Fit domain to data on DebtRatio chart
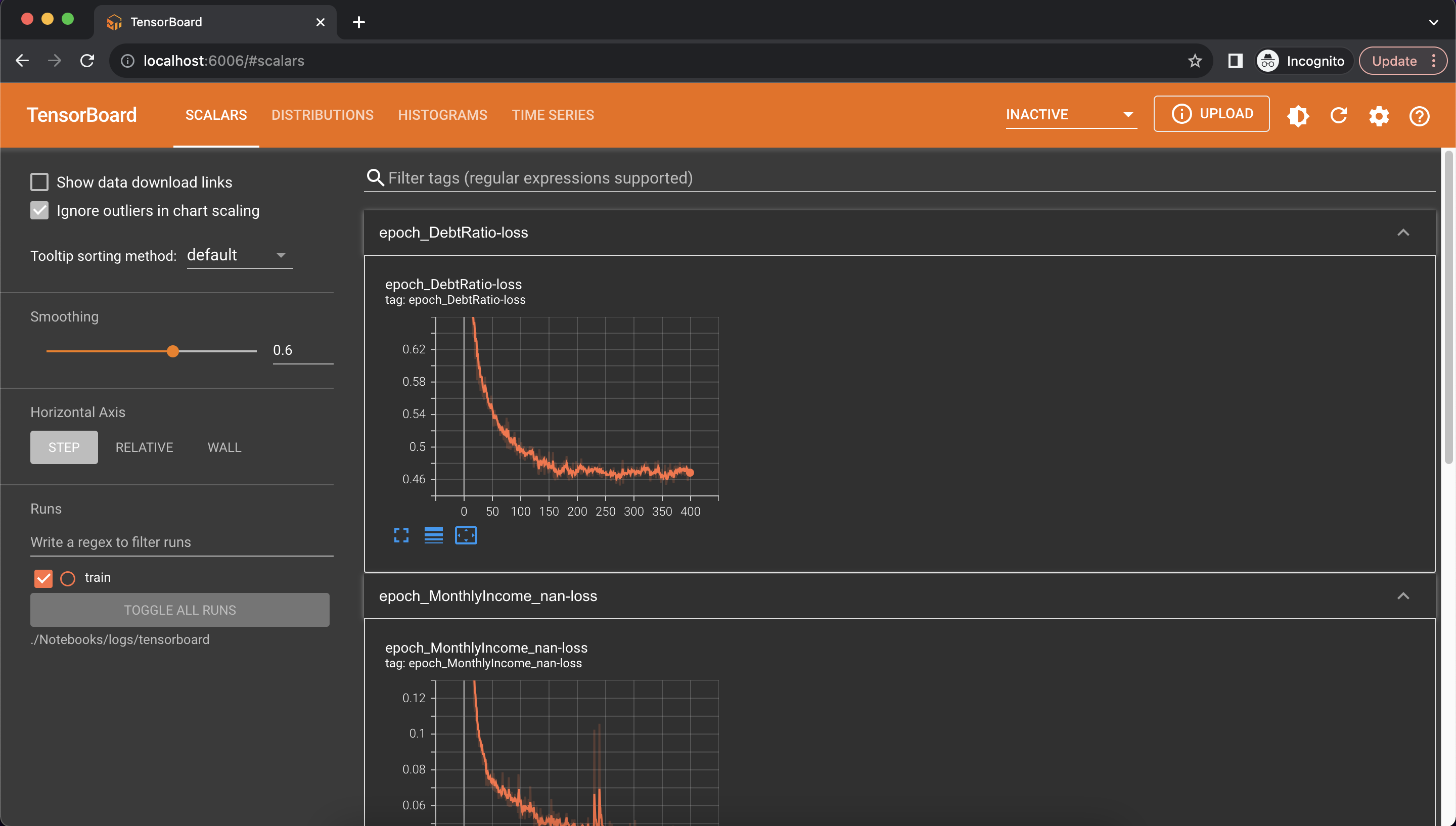Viewport: 1456px width, 826px height. coord(466,534)
